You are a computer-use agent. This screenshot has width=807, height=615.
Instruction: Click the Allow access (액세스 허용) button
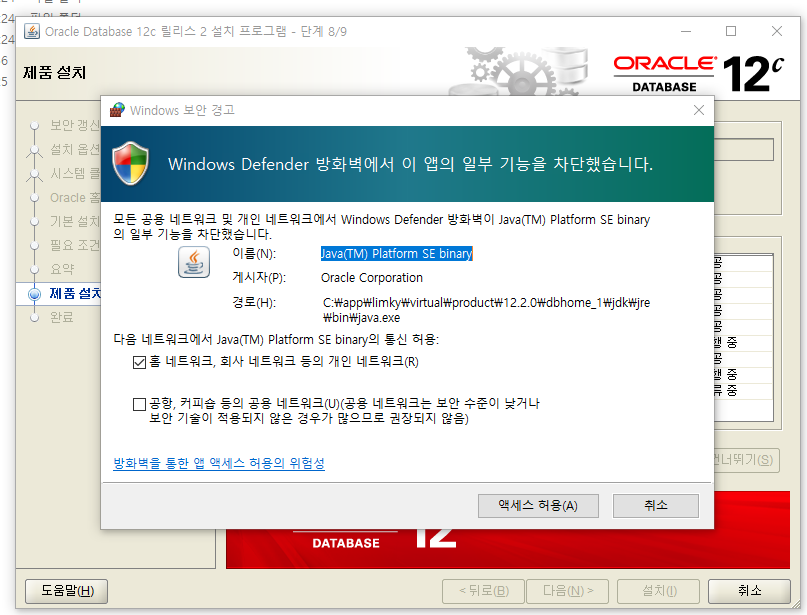(x=538, y=506)
